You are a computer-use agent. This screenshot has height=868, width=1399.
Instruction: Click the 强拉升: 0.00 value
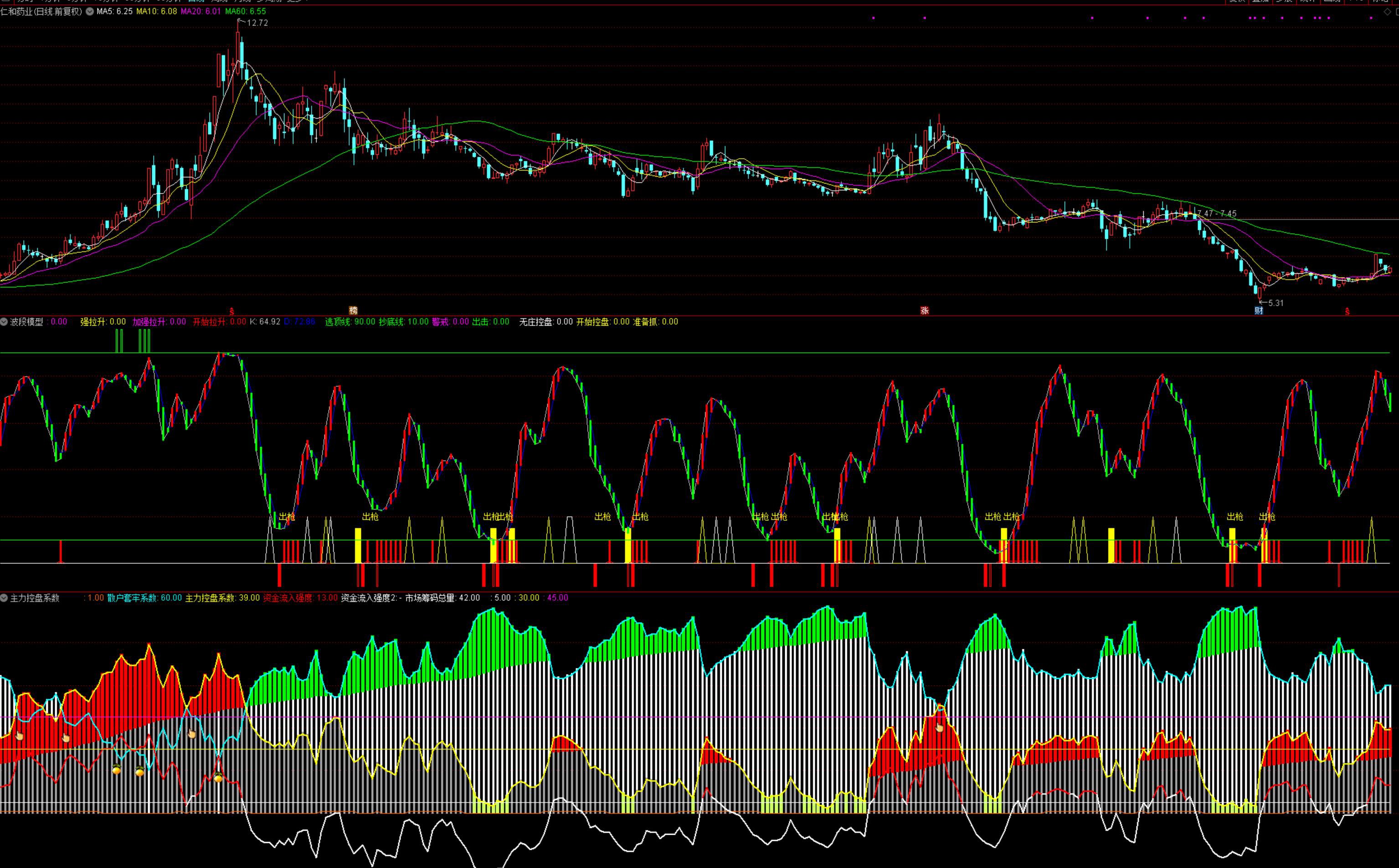[103, 322]
